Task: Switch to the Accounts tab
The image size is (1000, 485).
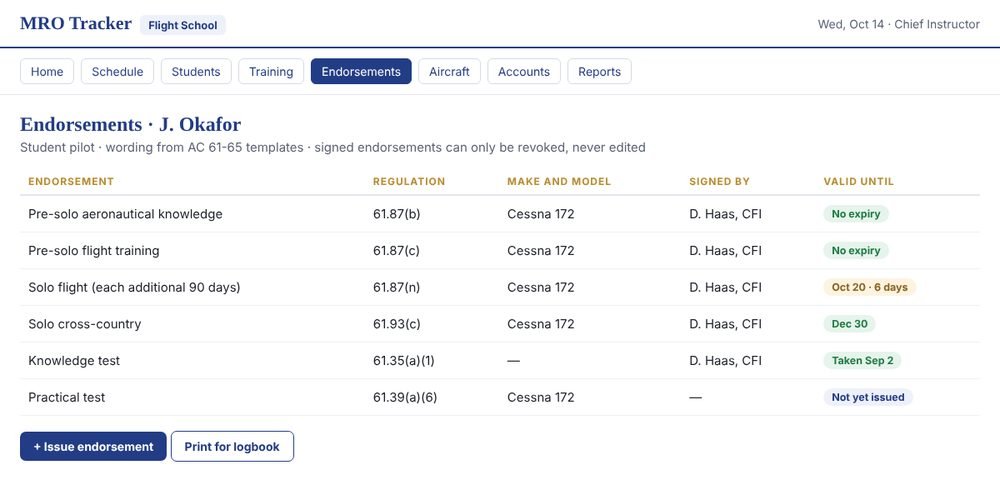Action: (524, 71)
